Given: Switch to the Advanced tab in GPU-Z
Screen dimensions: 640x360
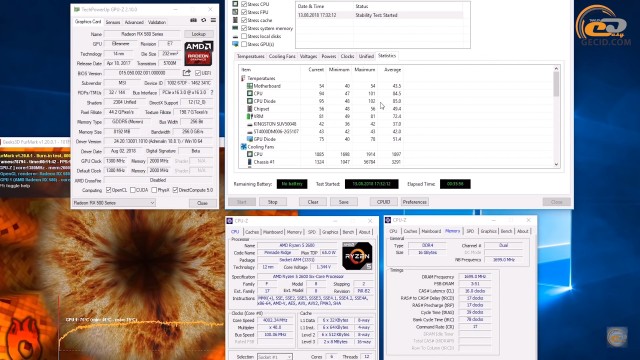Looking at the screenshot, I should (x=134, y=22).
